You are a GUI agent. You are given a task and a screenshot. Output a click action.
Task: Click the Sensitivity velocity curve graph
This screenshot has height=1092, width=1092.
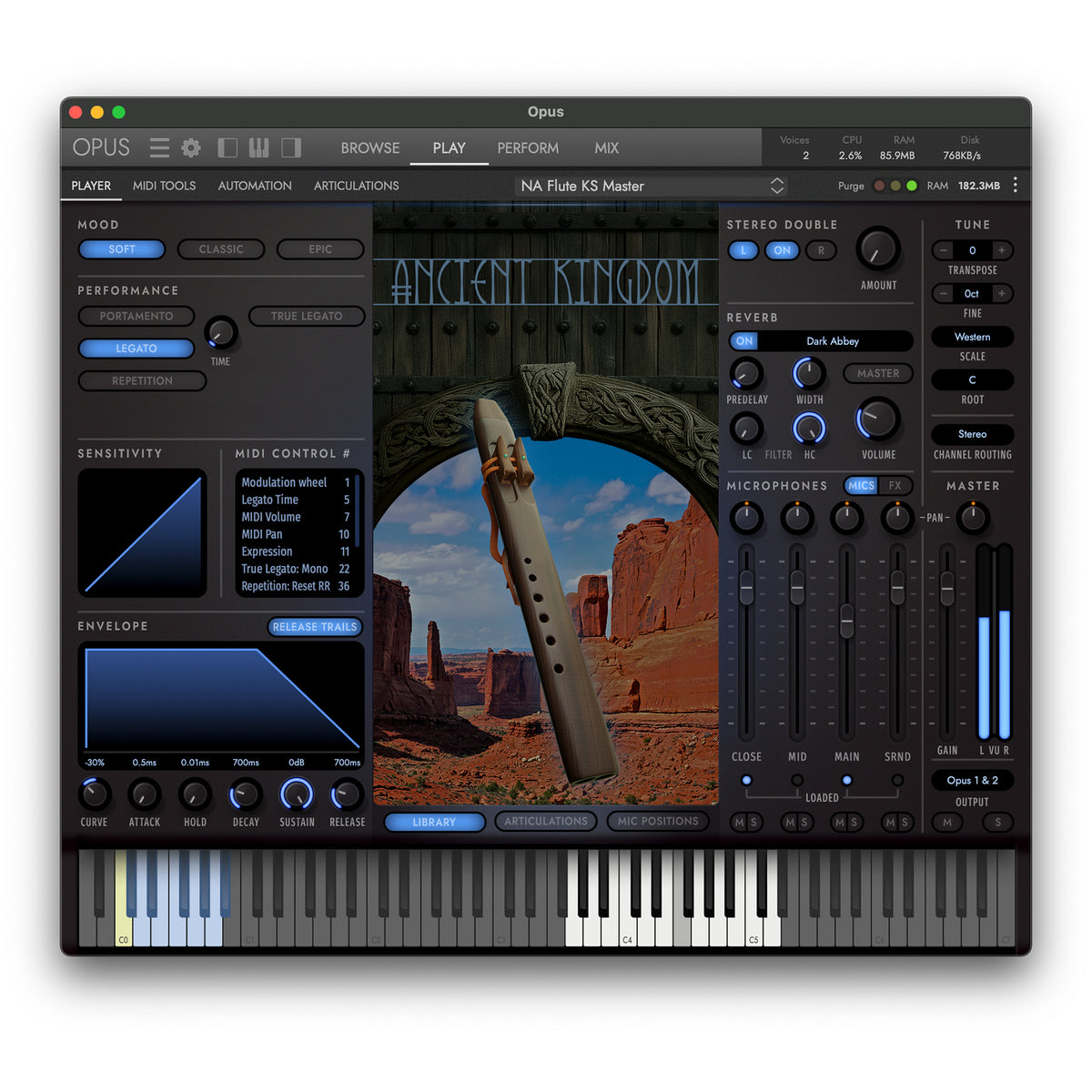(142, 533)
